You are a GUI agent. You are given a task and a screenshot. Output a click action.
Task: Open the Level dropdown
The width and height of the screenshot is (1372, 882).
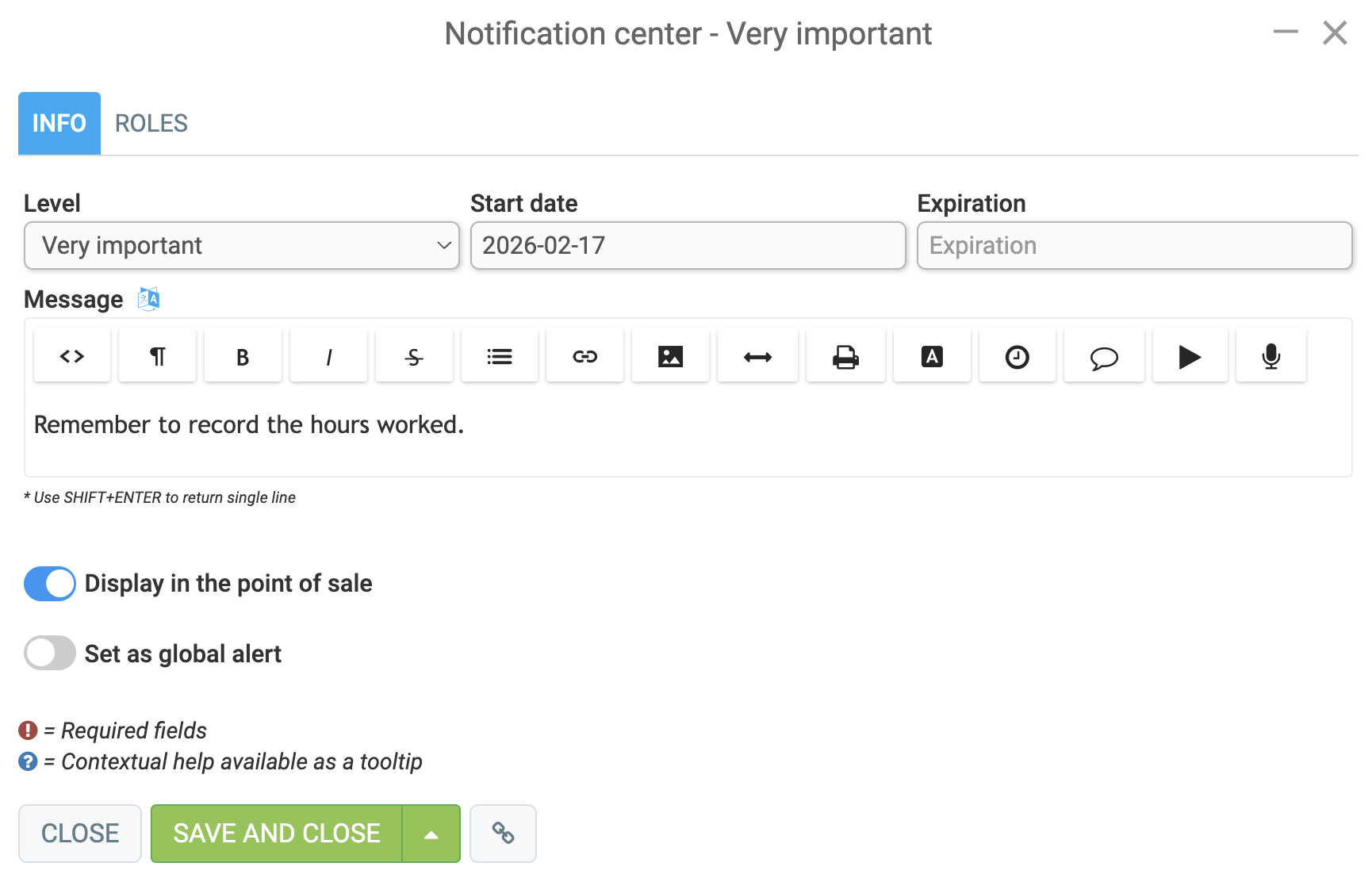tap(242, 245)
